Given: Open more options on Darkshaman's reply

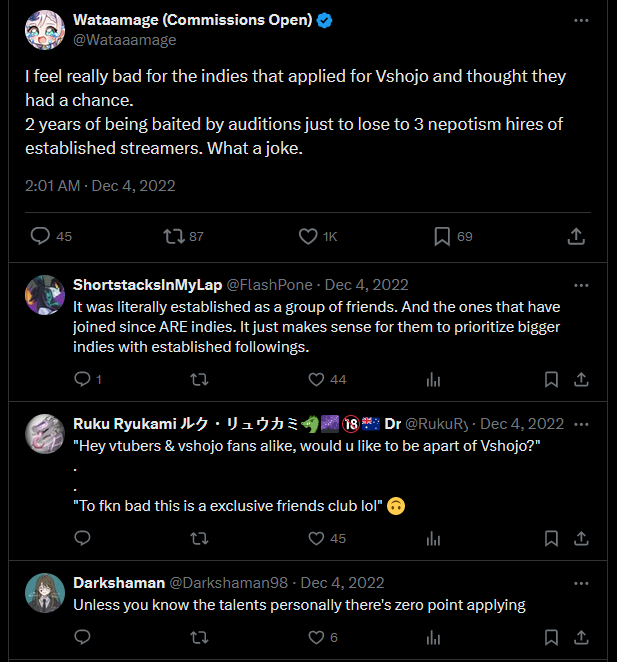Looking at the screenshot, I should click(x=581, y=583).
